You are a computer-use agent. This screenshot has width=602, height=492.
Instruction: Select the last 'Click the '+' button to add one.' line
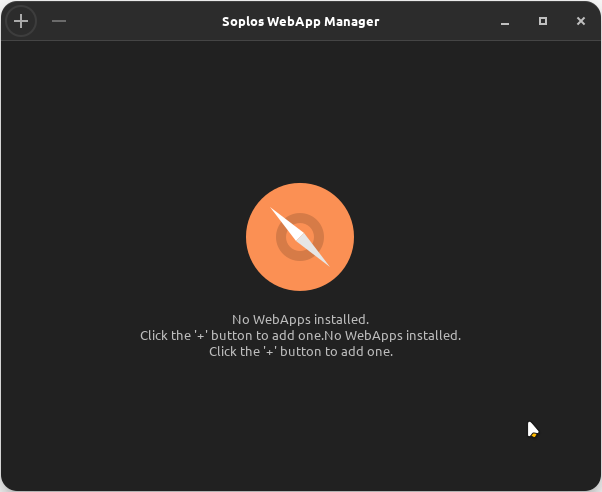[x=301, y=352]
